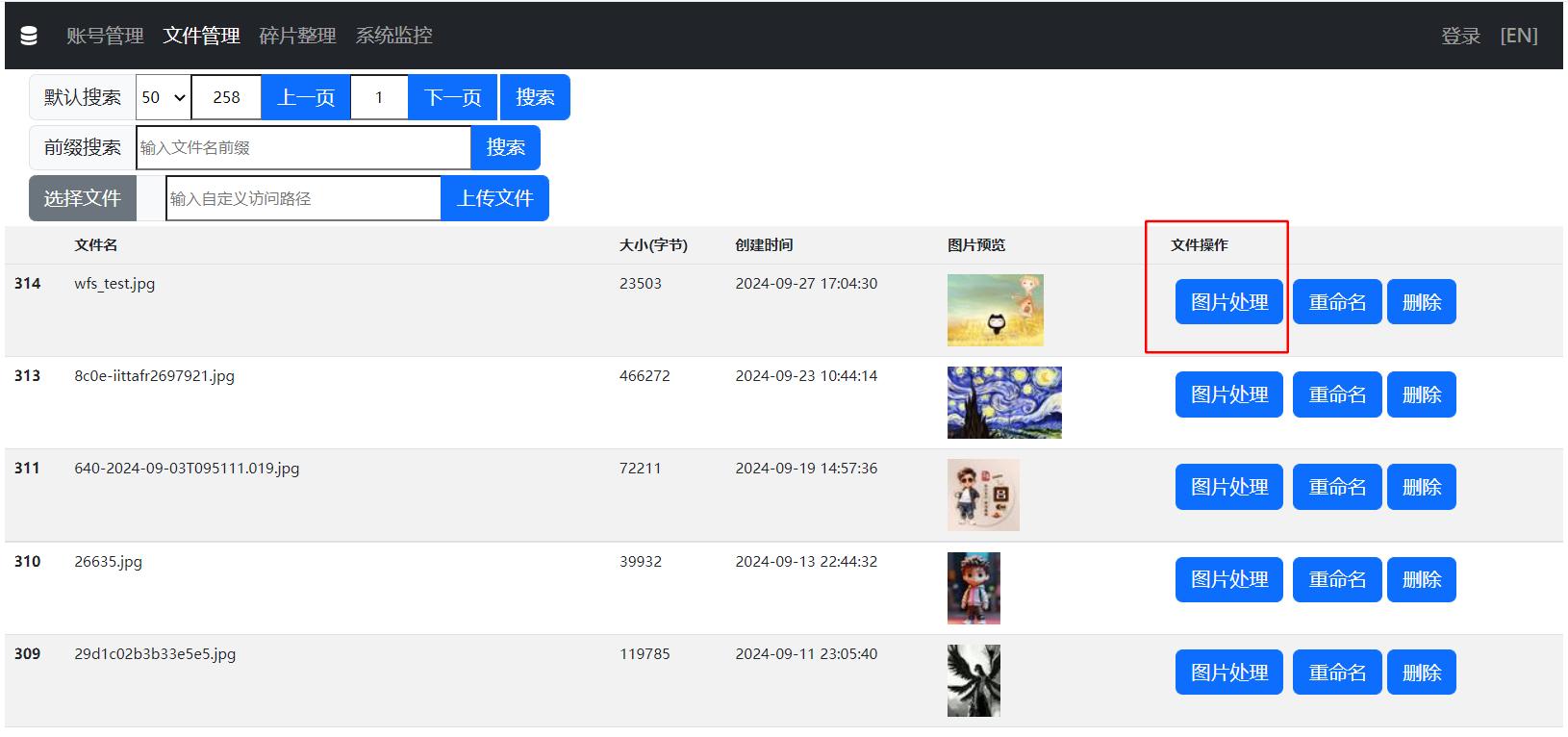Click the 选择文件 button
1568x737 pixels.
coord(82,198)
